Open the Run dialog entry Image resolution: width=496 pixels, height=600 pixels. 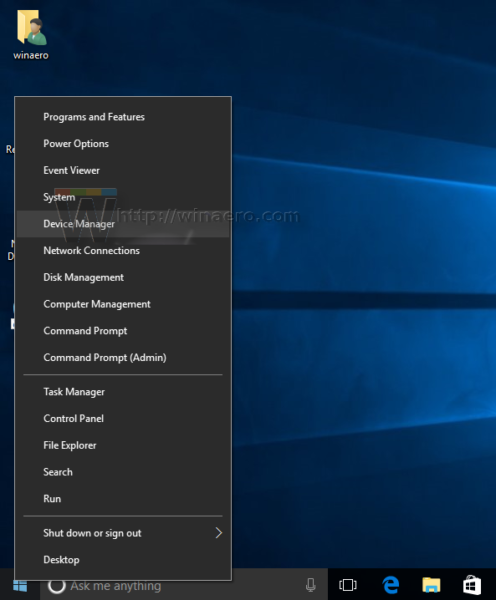pyautogui.click(x=123, y=499)
